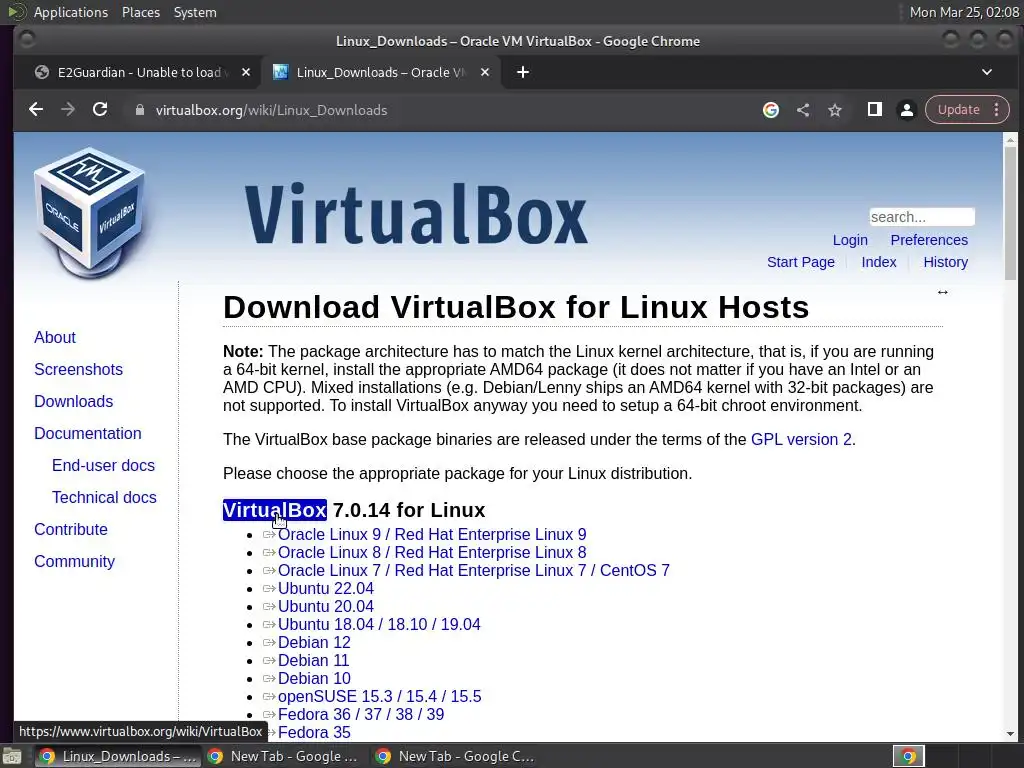Switch to the E2Guardian tab
Viewport: 1024px width, 768px height.
142,72
